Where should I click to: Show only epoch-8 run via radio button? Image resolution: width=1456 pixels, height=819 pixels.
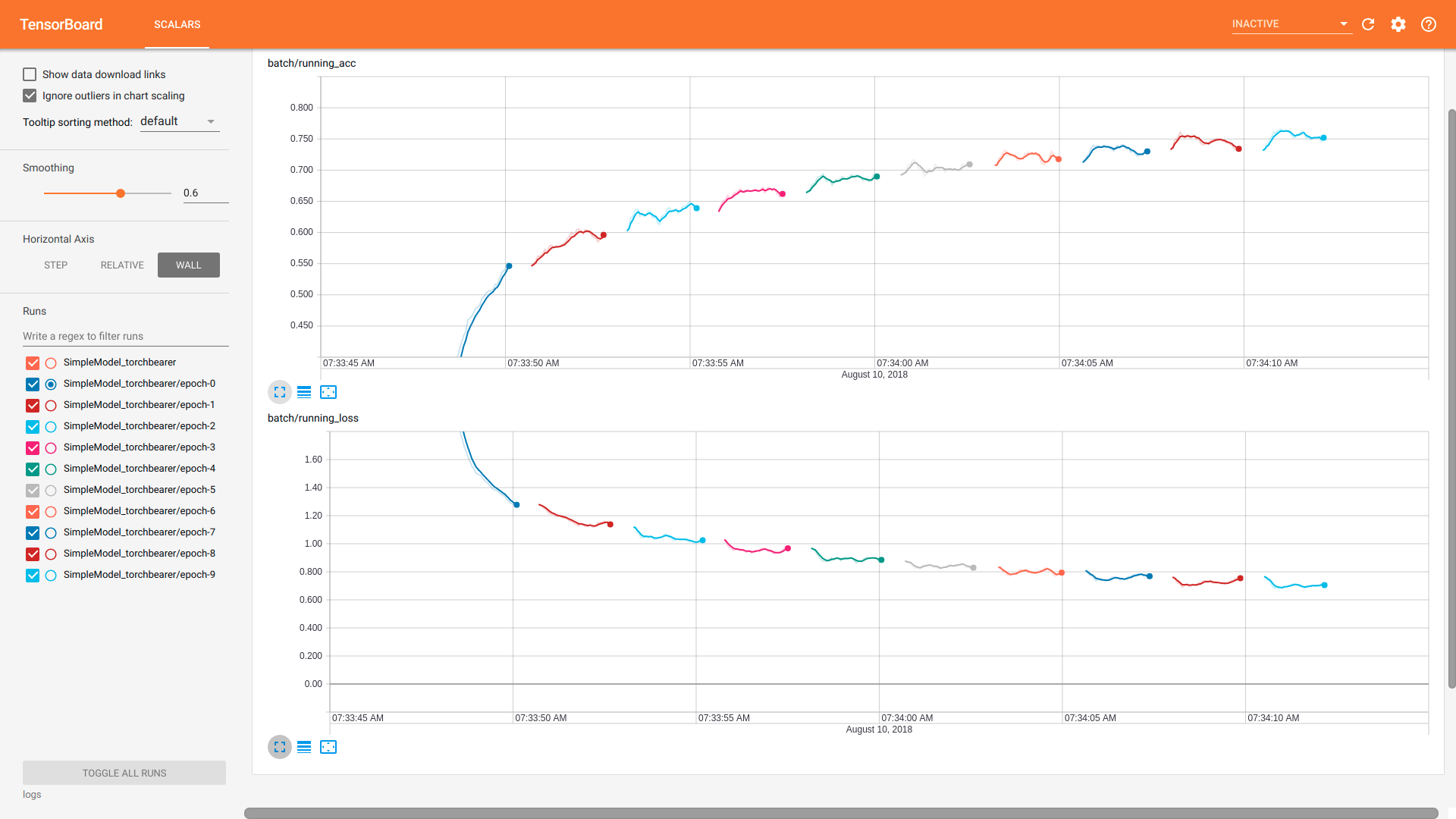(51, 554)
